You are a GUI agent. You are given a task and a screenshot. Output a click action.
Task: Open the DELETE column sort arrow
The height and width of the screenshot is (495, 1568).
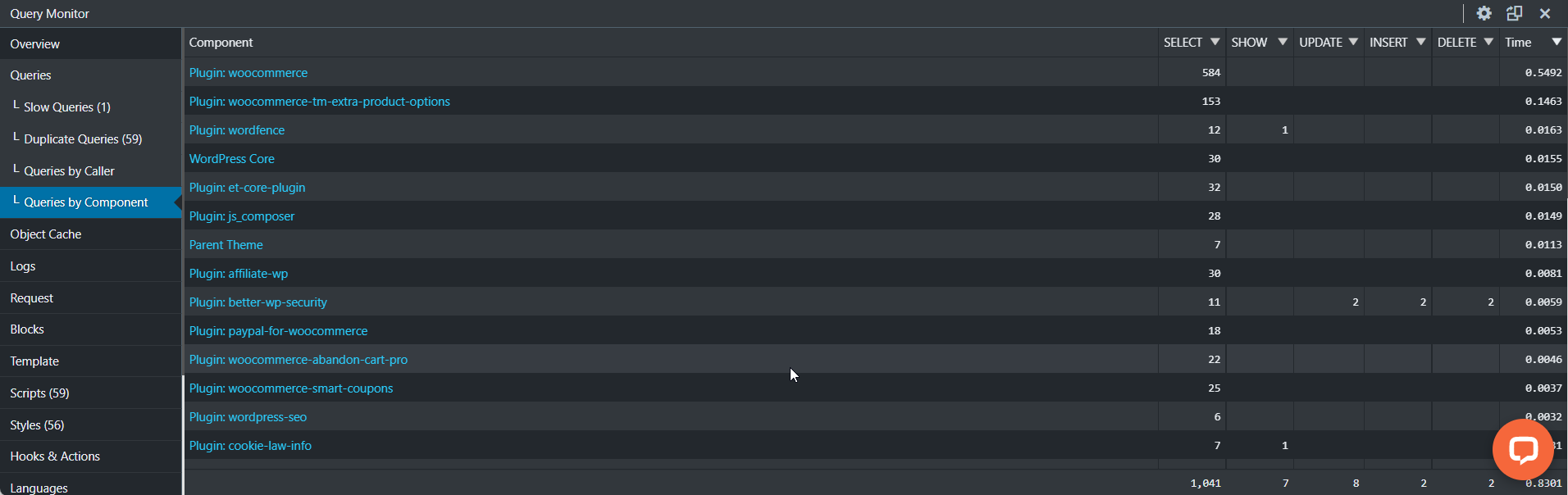(x=1488, y=42)
